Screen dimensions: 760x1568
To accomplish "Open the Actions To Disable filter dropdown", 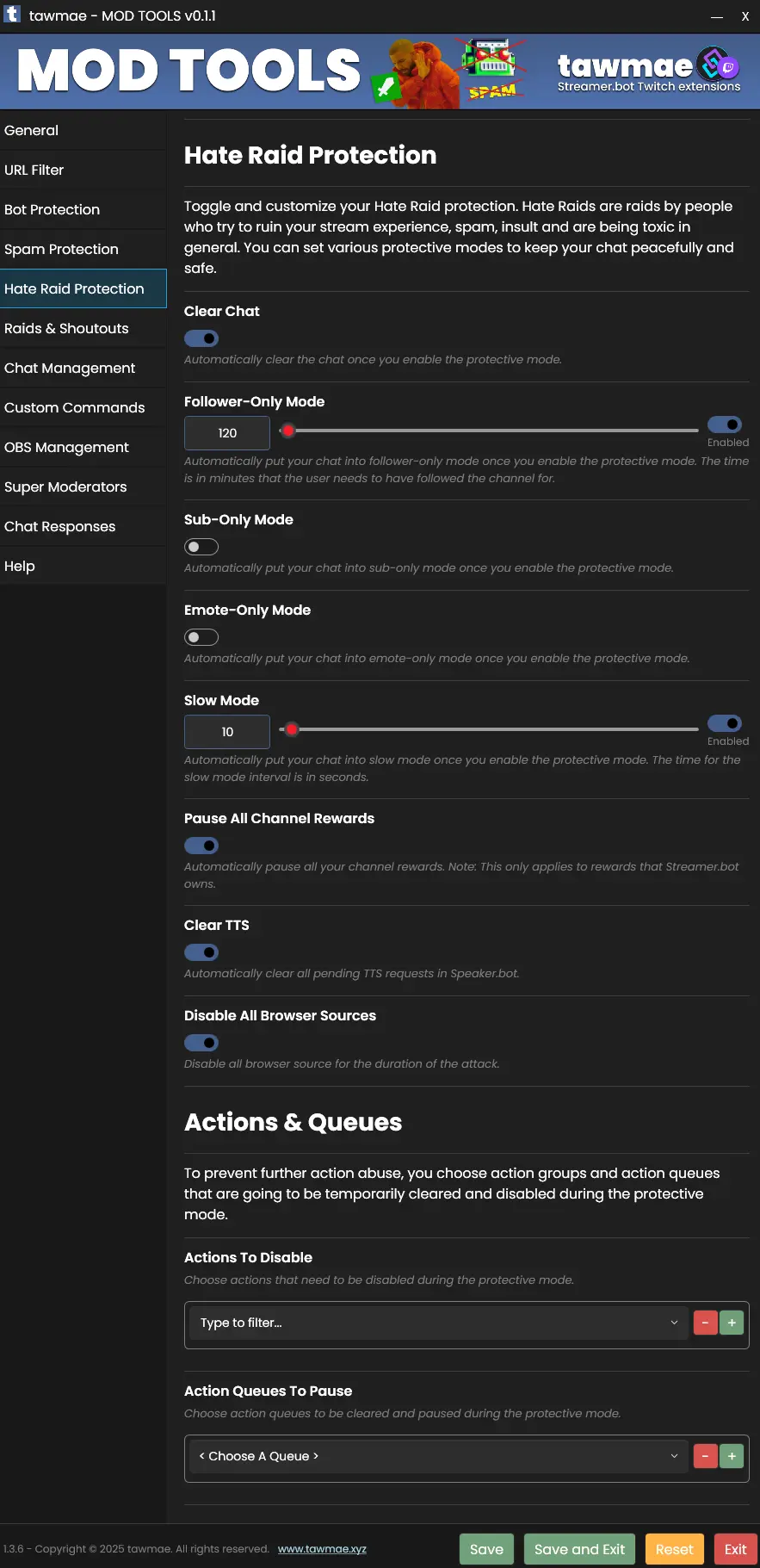I will click(x=439, y=1323).
